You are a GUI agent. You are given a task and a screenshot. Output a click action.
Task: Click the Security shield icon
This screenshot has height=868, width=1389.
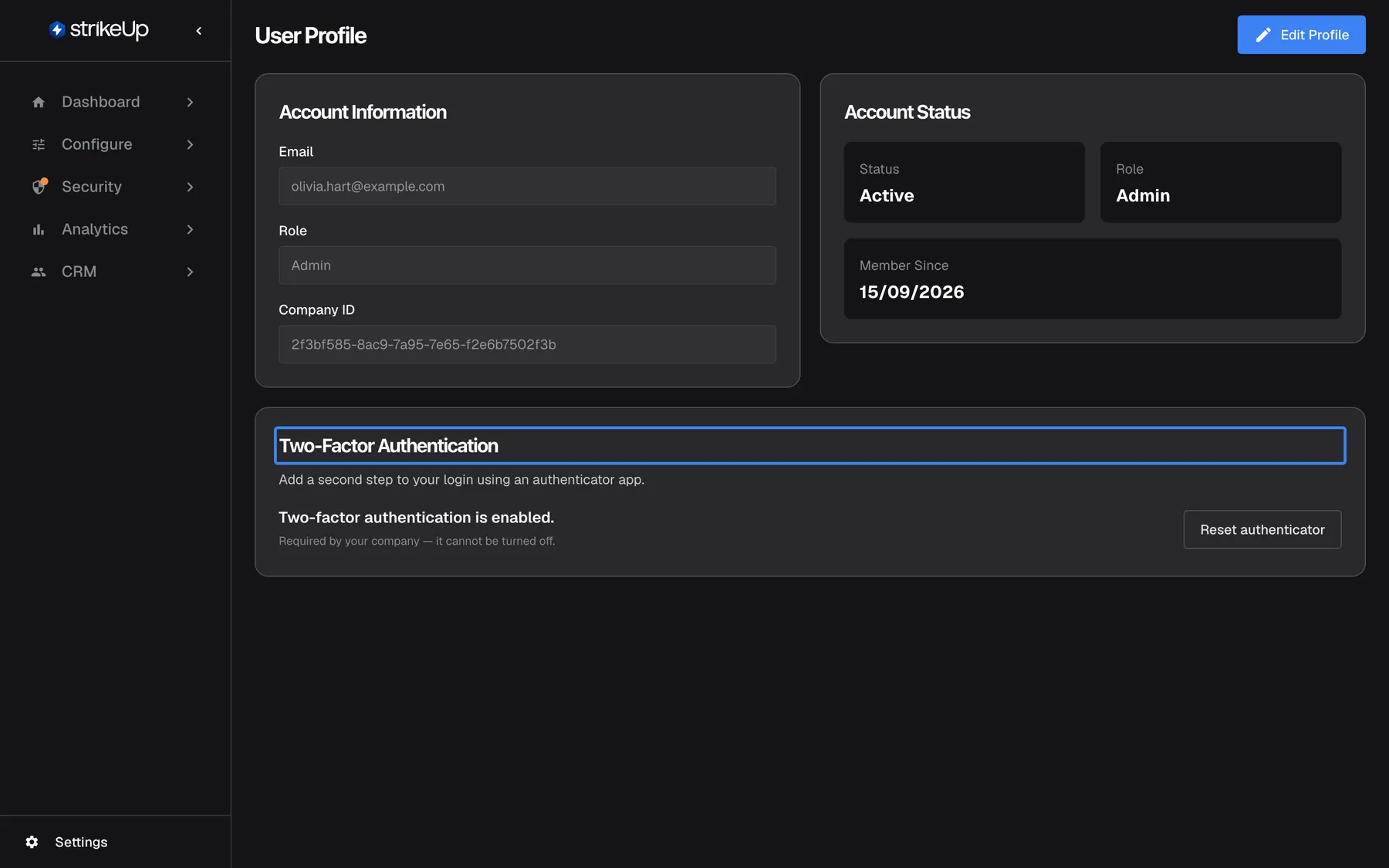[39, 187]
